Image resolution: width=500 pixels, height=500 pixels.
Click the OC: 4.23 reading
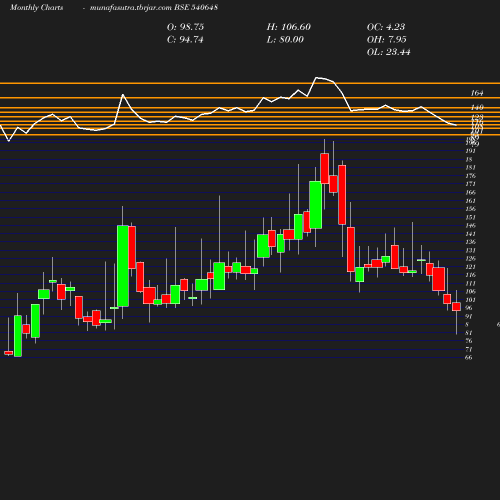[386, 27]
